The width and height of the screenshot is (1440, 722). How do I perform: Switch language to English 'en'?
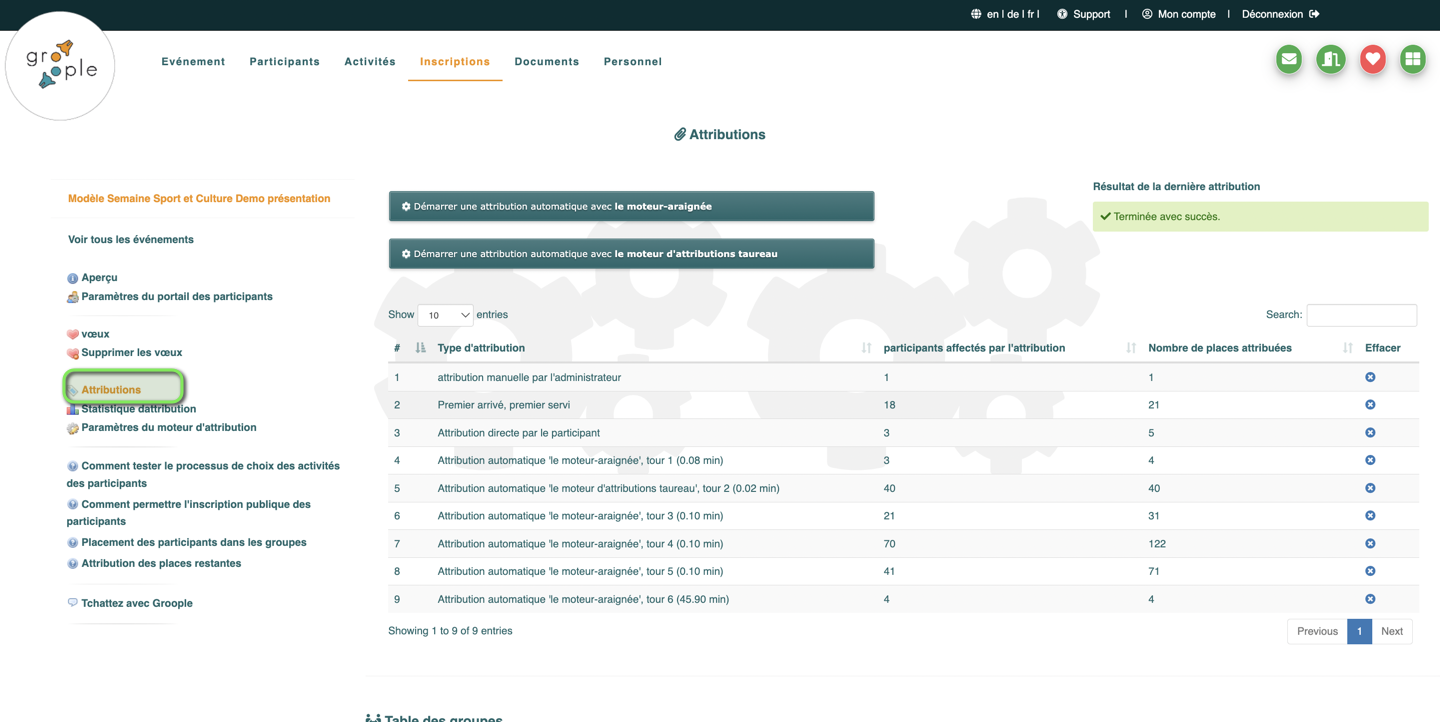[x=993, y=14]
